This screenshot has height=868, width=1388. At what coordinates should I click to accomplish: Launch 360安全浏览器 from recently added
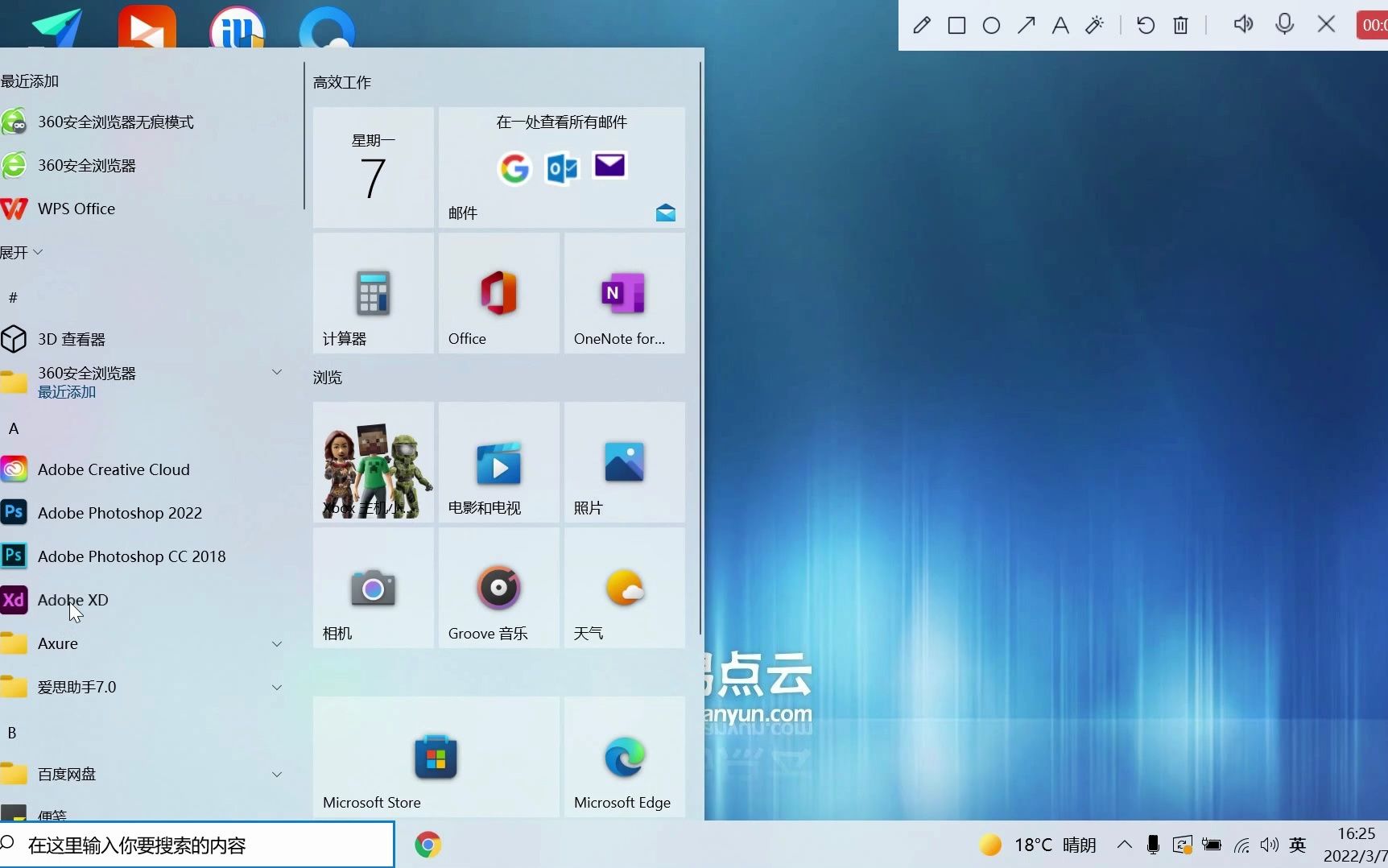[x=151, y=165]
